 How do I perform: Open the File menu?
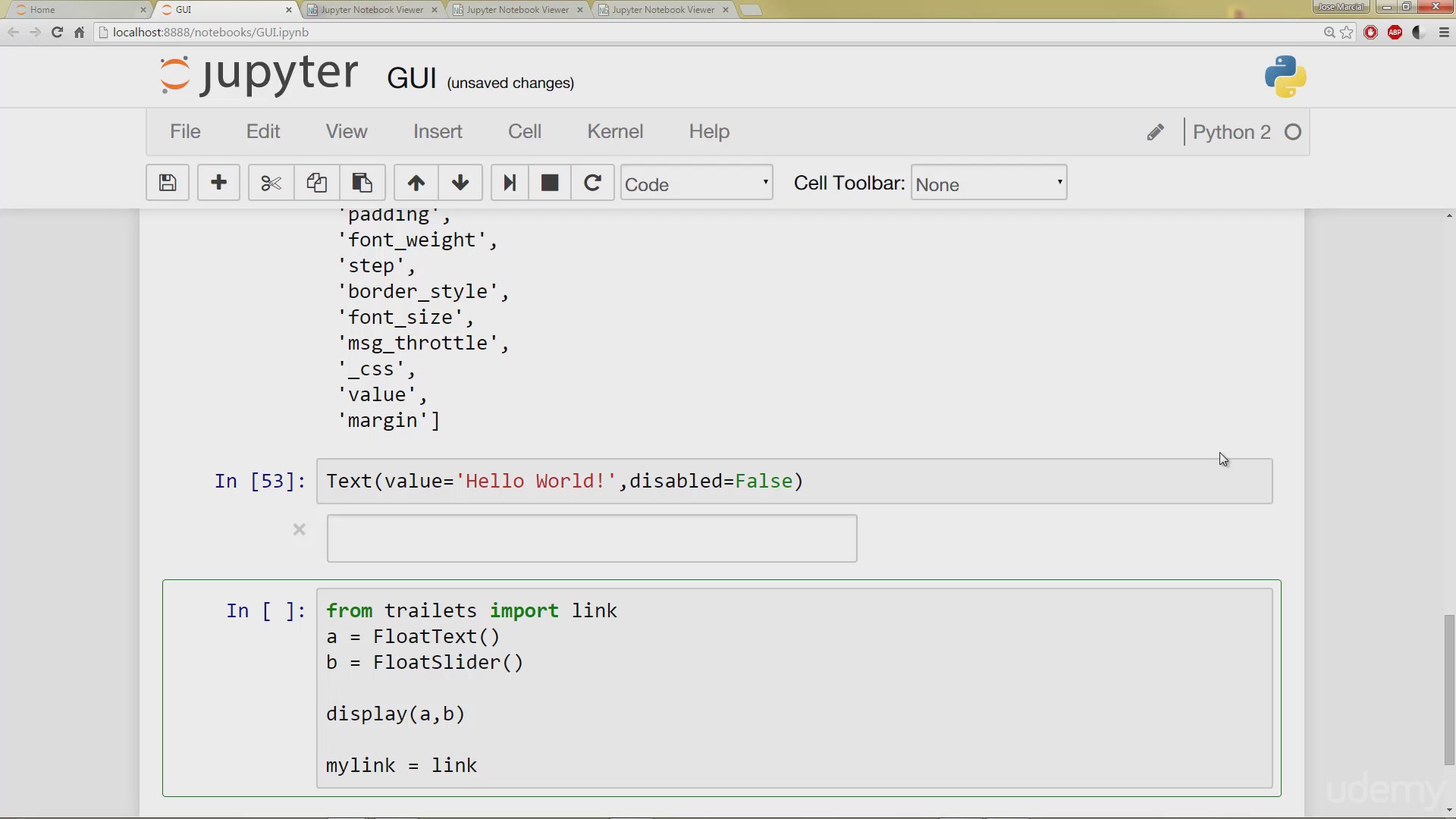click(x=185, y=132)
